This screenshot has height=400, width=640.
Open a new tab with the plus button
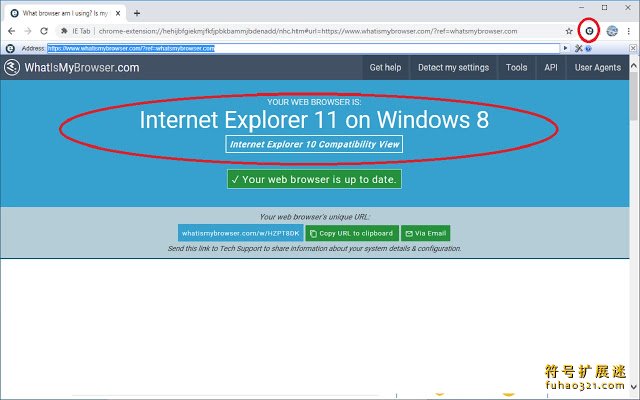[x=137, y=13]
